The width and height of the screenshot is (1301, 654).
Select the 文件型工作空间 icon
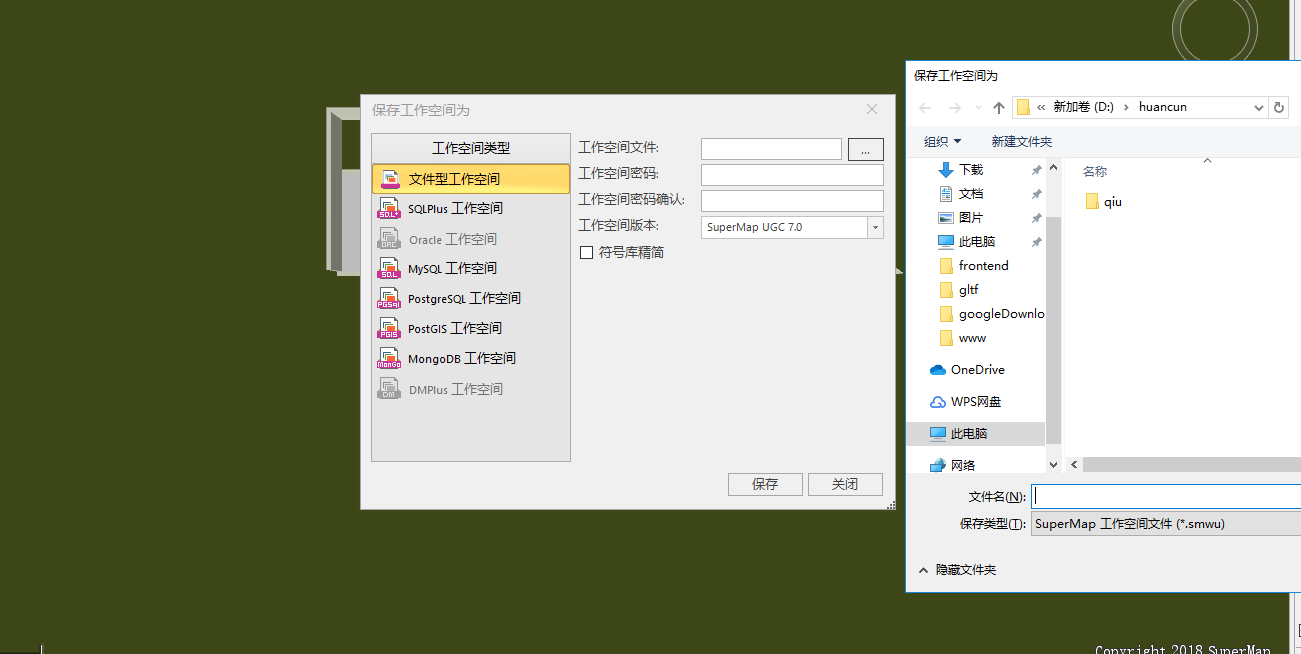pos(390,179)
